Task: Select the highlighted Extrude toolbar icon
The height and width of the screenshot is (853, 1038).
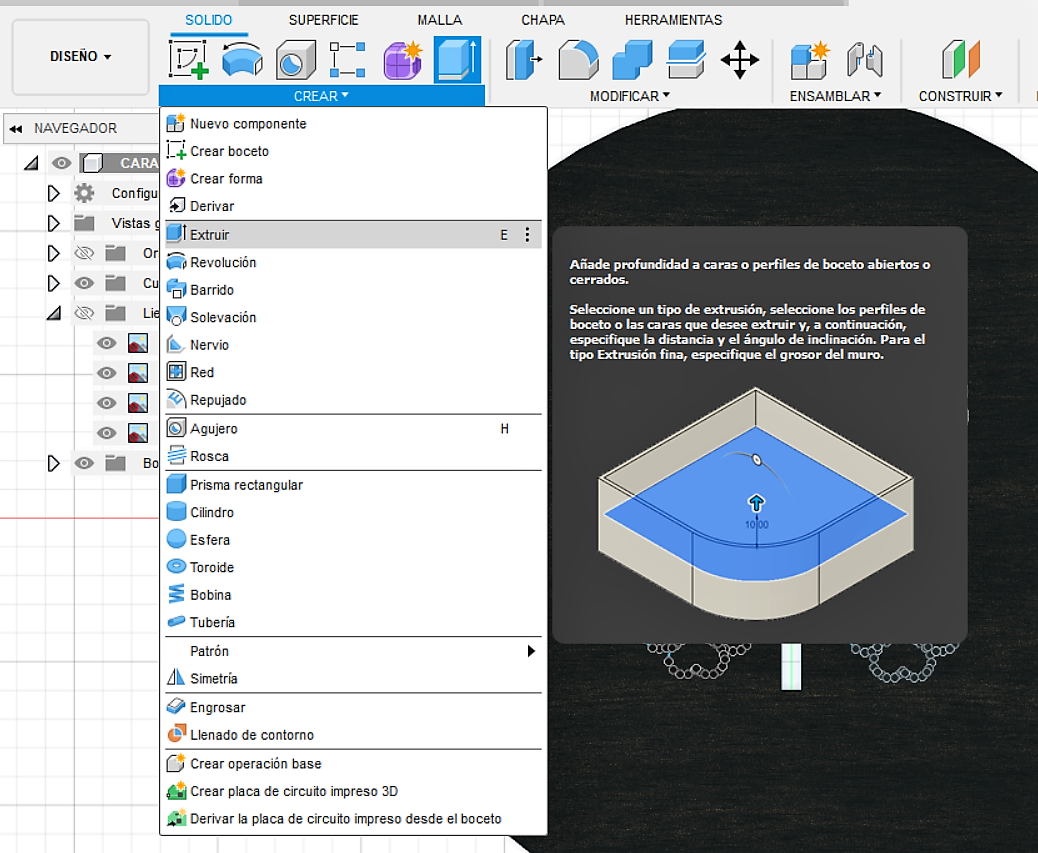Action: (x=457, y=60)
